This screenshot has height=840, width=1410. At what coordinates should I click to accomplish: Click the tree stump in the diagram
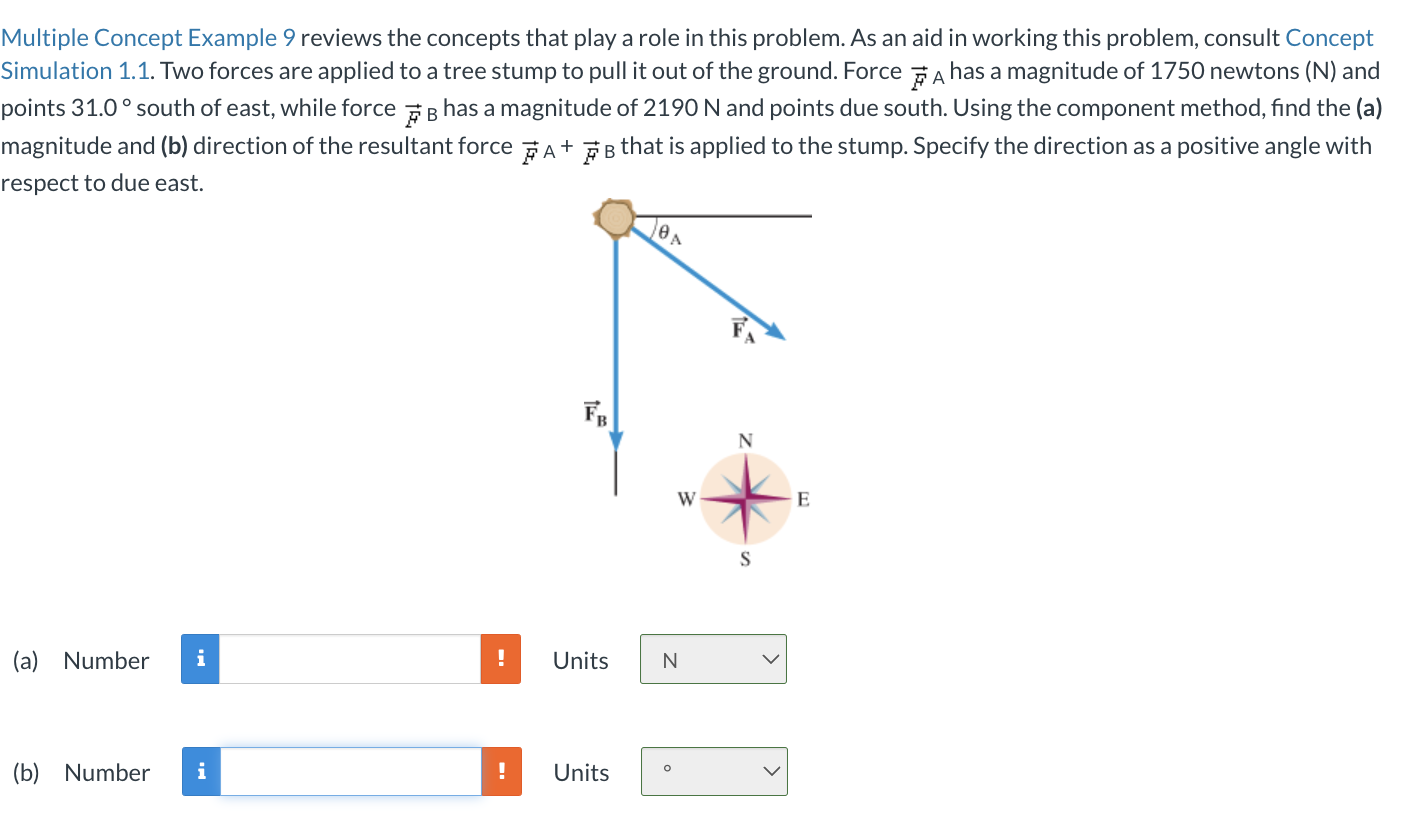(x=614, y=218)
